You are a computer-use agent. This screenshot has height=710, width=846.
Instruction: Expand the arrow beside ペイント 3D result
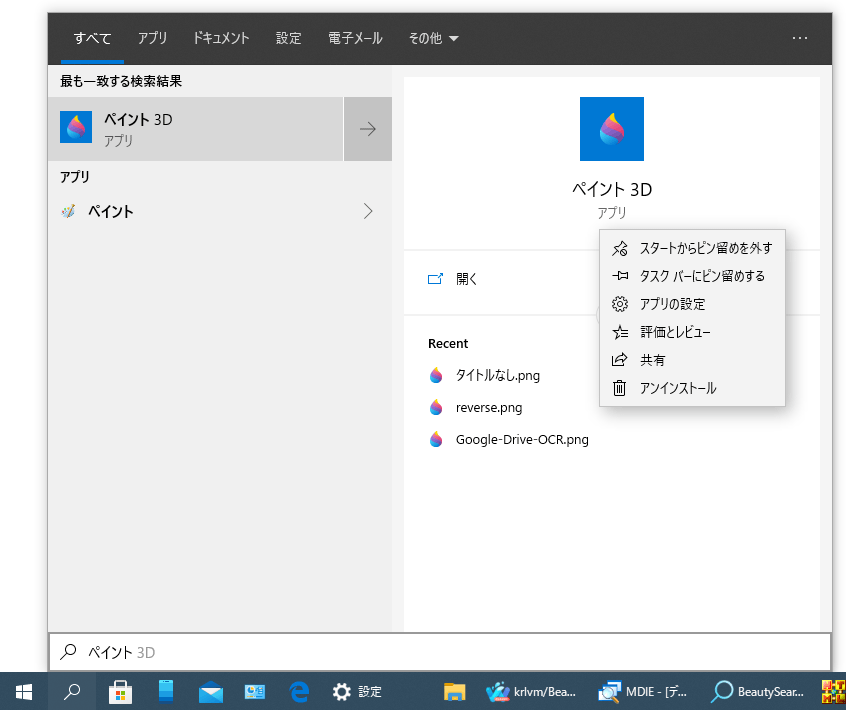[368, 129]
